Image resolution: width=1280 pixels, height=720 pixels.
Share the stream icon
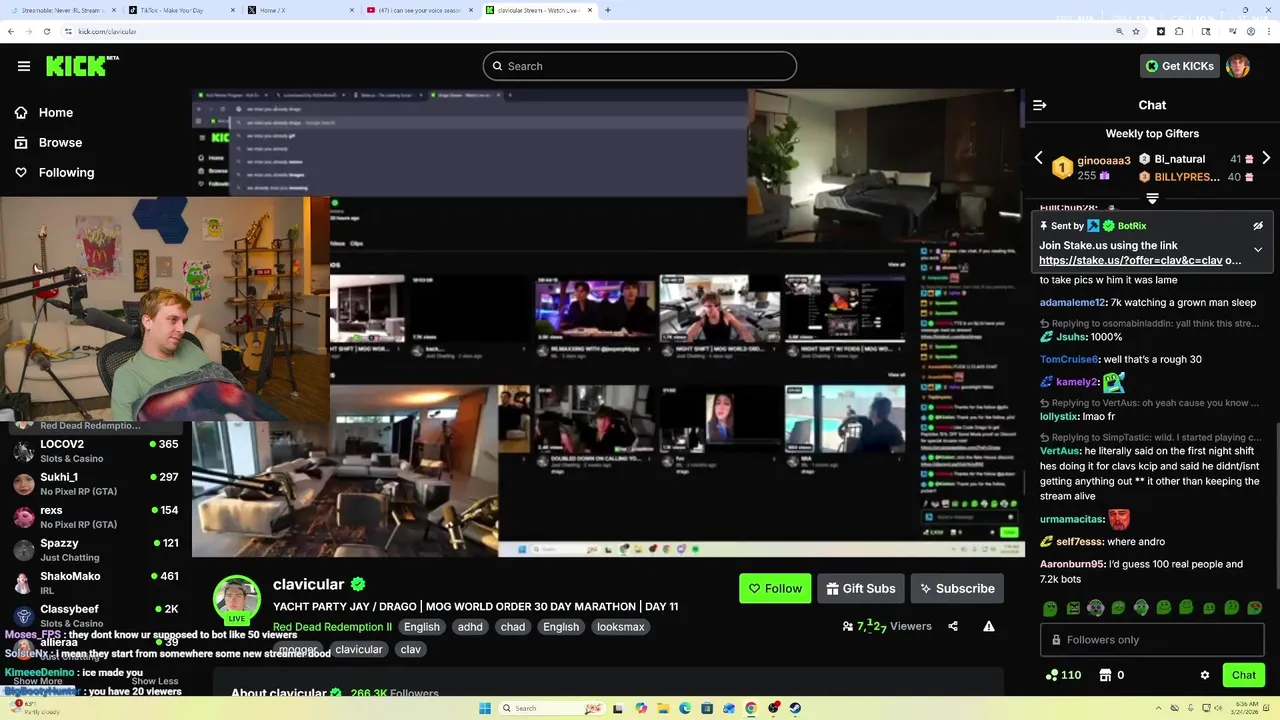click(953, 627)
